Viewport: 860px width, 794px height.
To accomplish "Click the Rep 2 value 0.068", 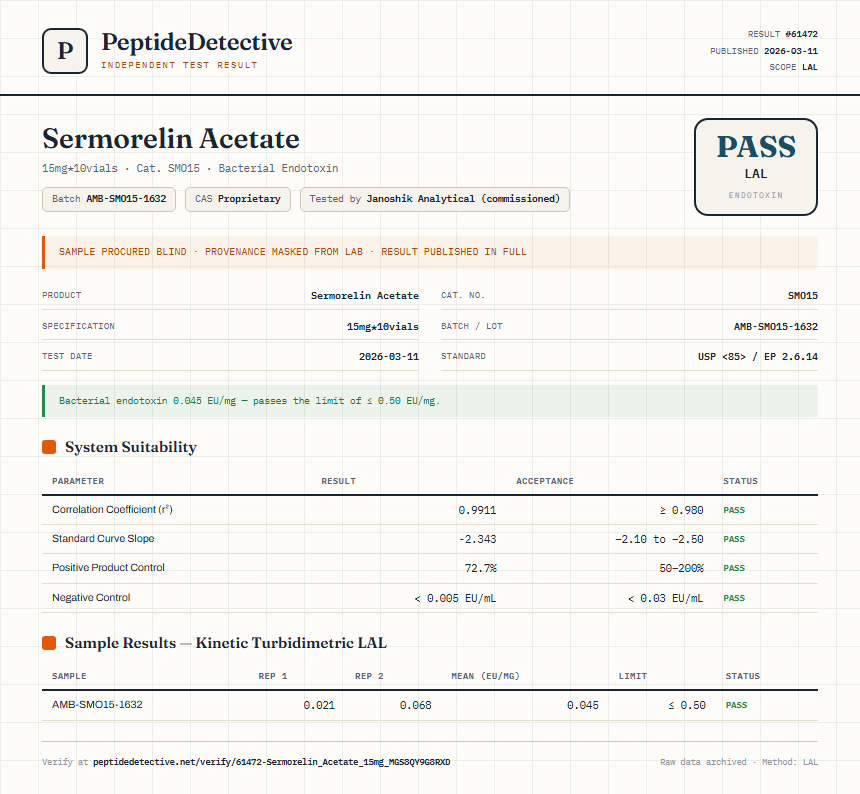I will (416, 705).
